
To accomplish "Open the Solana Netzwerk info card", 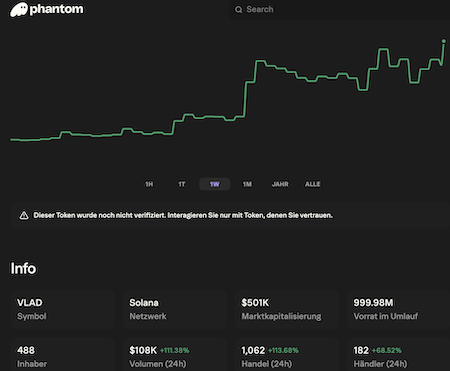I will [175, 310].
